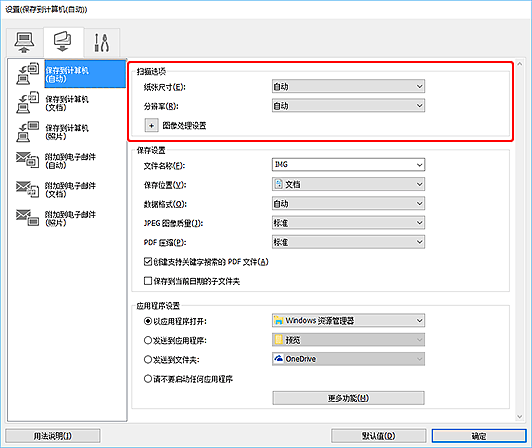Screen dimensions: 532x448
Task: Select the 发送到文件夹 radio button
Action: (x=148, y=359)
